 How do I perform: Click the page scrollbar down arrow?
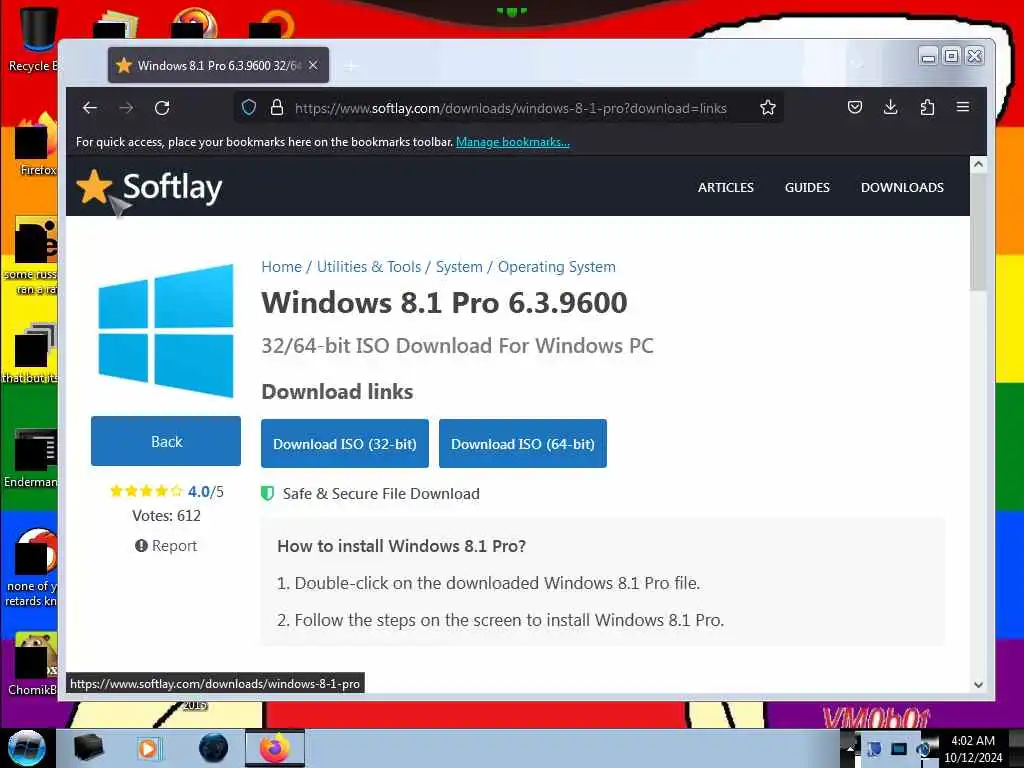tap(978, 685)
